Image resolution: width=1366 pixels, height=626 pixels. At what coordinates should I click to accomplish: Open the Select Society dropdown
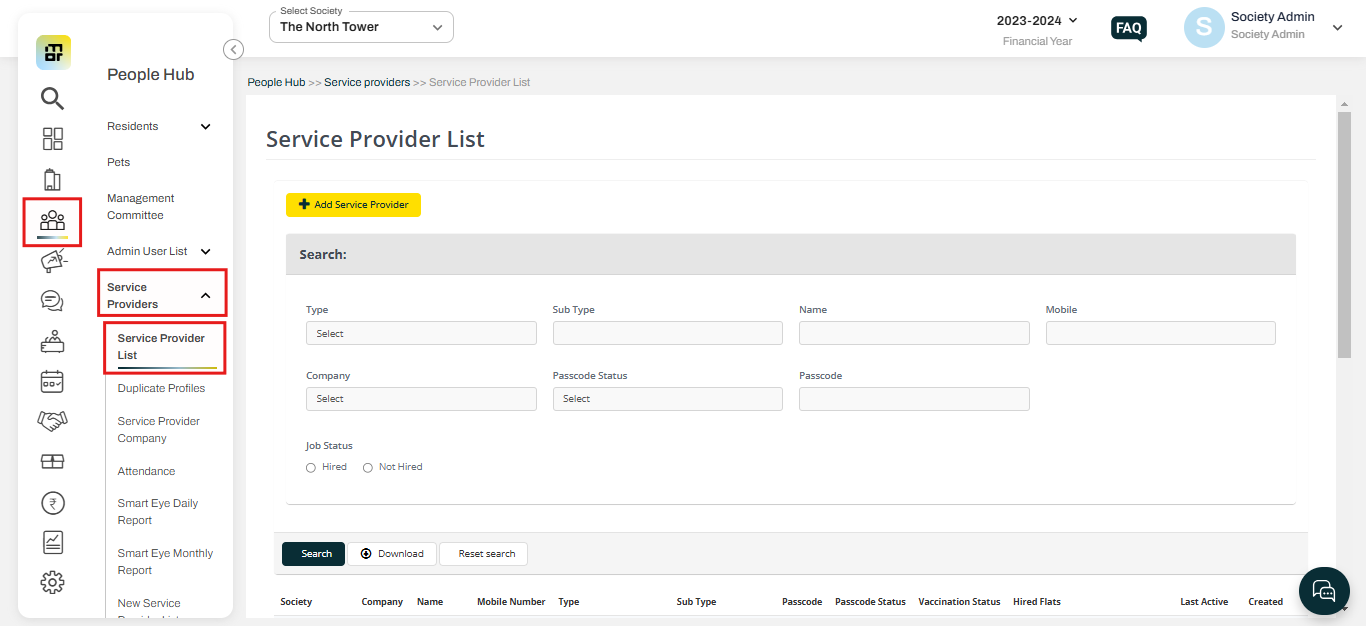pos(360,26)
